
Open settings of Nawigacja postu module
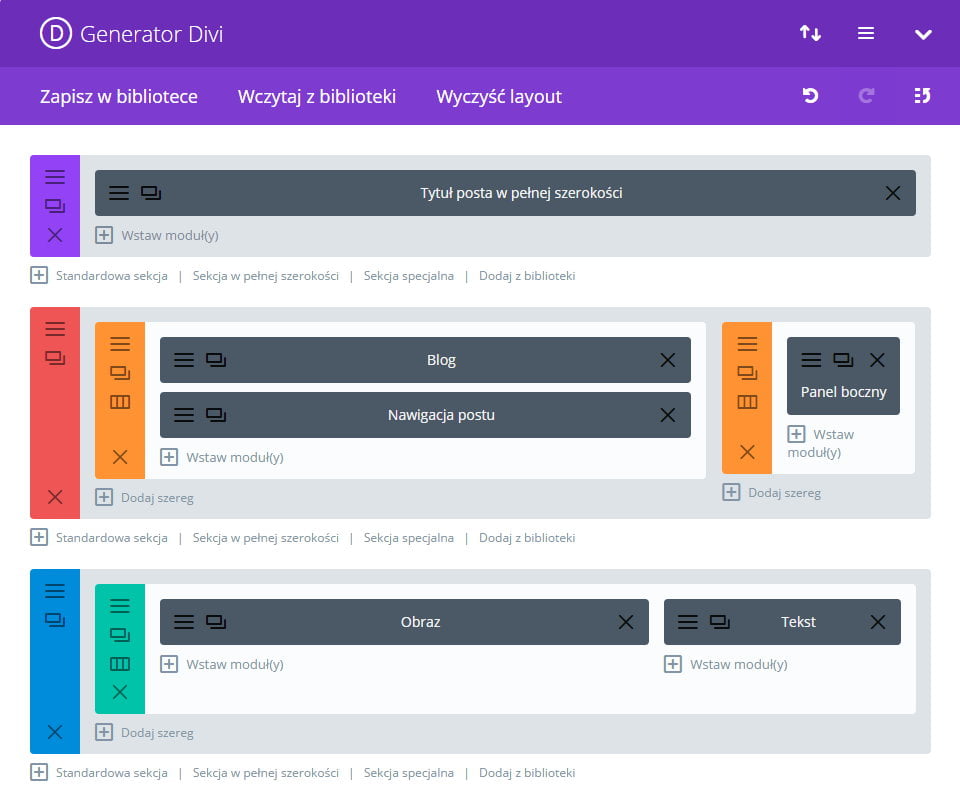tap(184, 415)
